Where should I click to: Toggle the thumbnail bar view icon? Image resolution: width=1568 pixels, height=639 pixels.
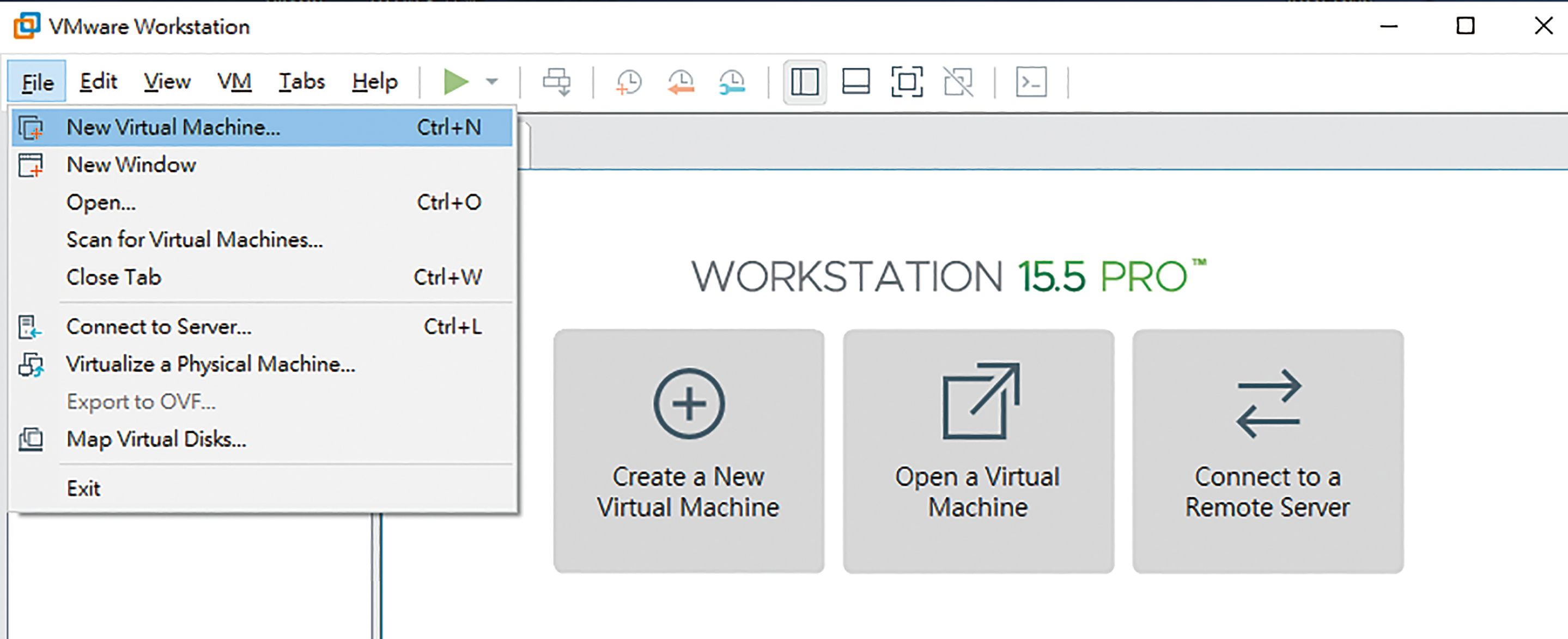click(x=855, y=82)
